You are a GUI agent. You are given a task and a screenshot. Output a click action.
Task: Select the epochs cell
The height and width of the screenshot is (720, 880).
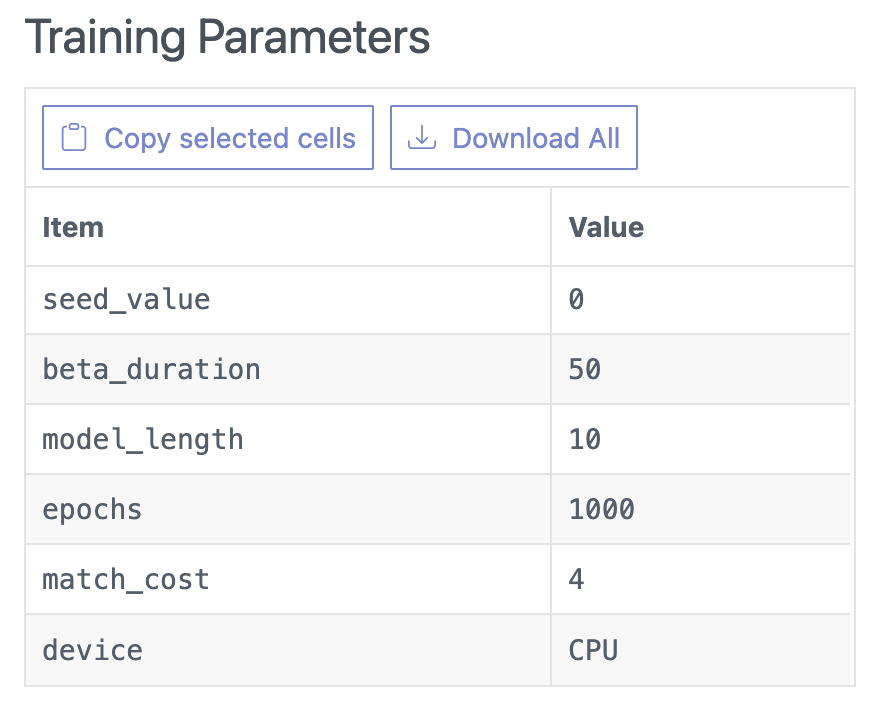(x=288, y=510)
